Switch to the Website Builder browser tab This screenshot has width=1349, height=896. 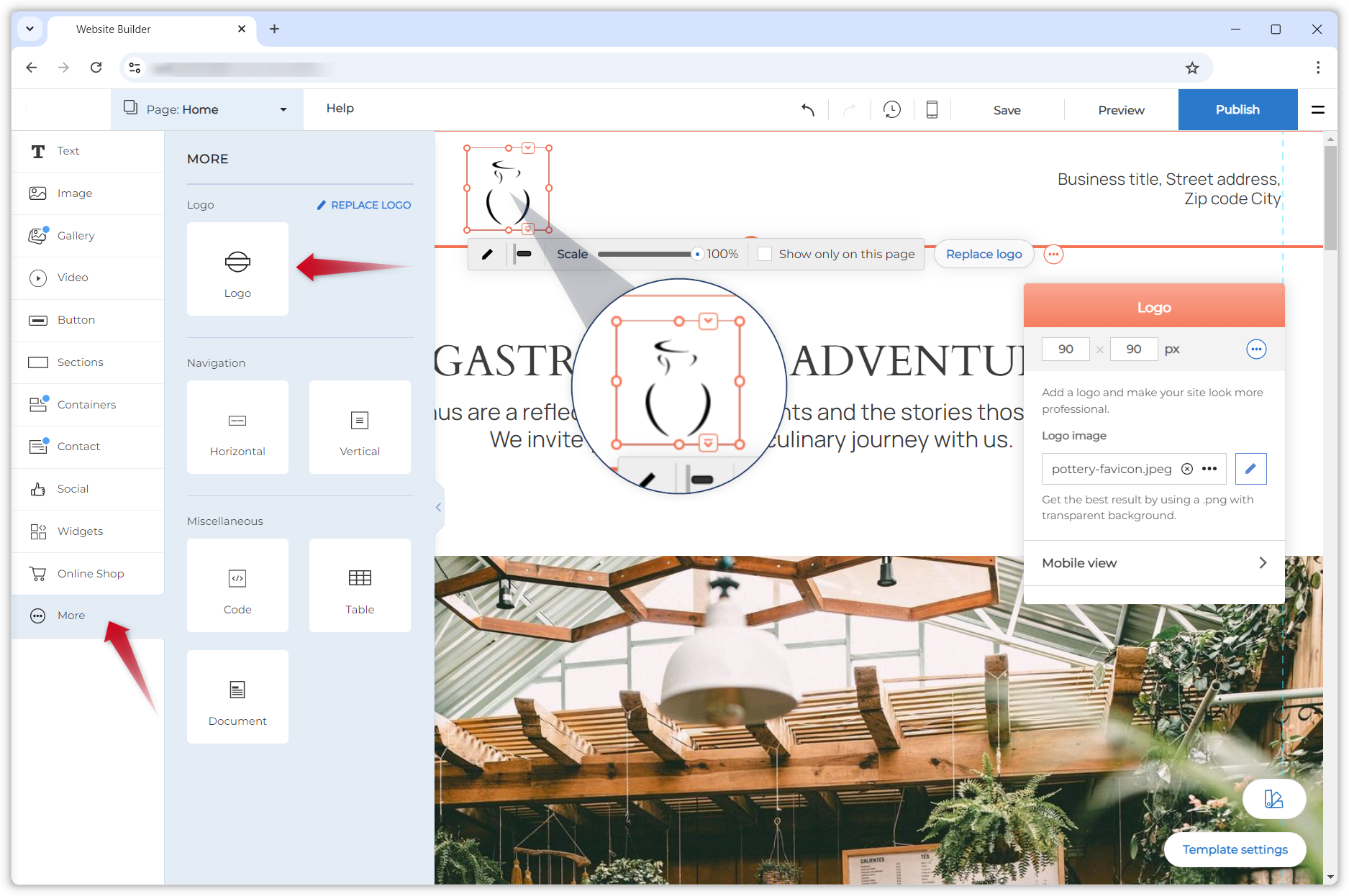114,29
